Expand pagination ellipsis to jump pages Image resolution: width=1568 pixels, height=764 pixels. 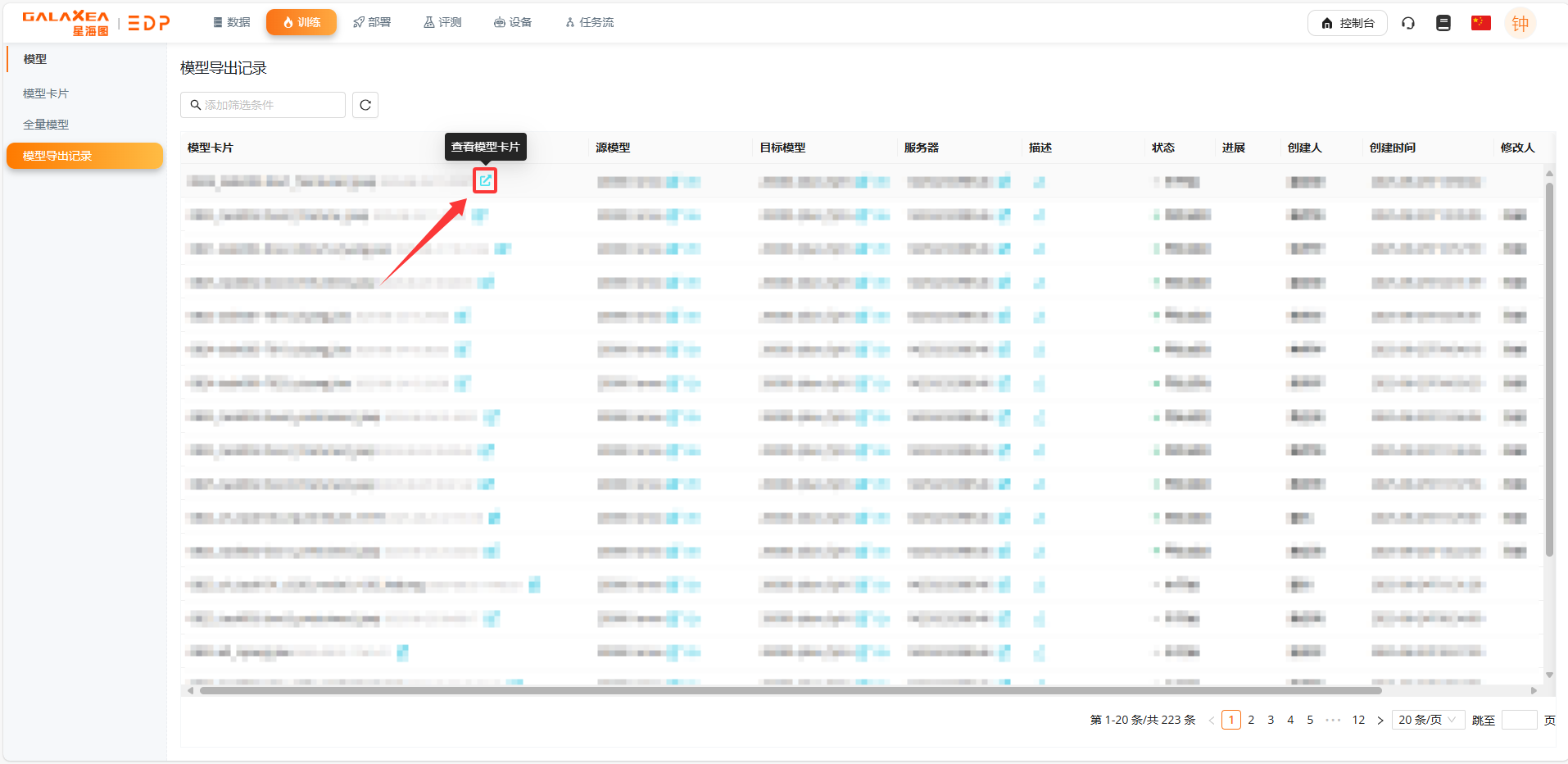click(x=1333, y=720)
